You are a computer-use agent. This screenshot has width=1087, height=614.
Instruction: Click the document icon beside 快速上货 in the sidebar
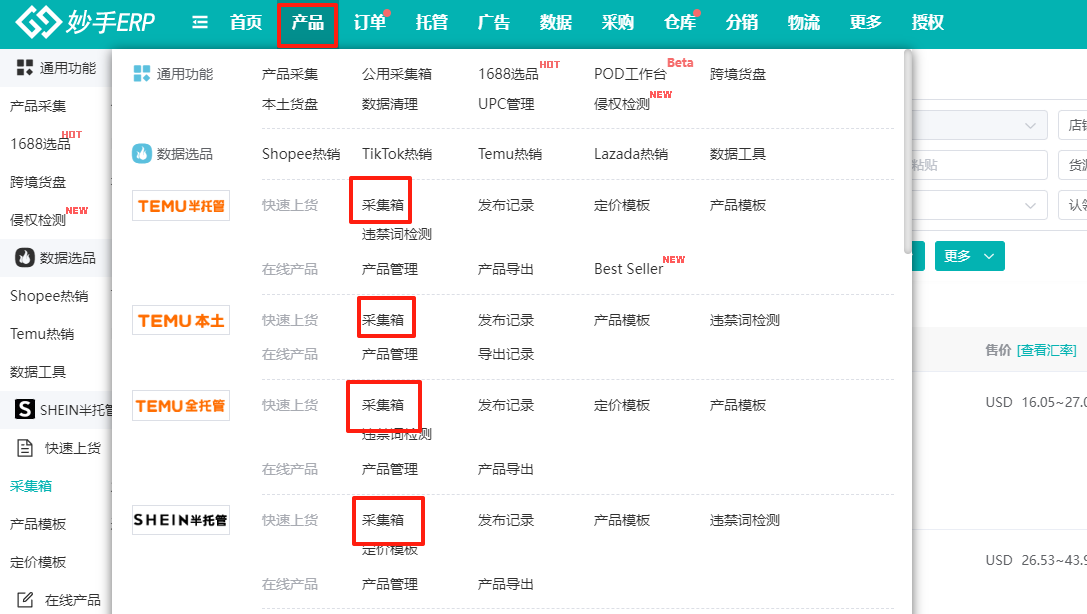pos(26,448)
